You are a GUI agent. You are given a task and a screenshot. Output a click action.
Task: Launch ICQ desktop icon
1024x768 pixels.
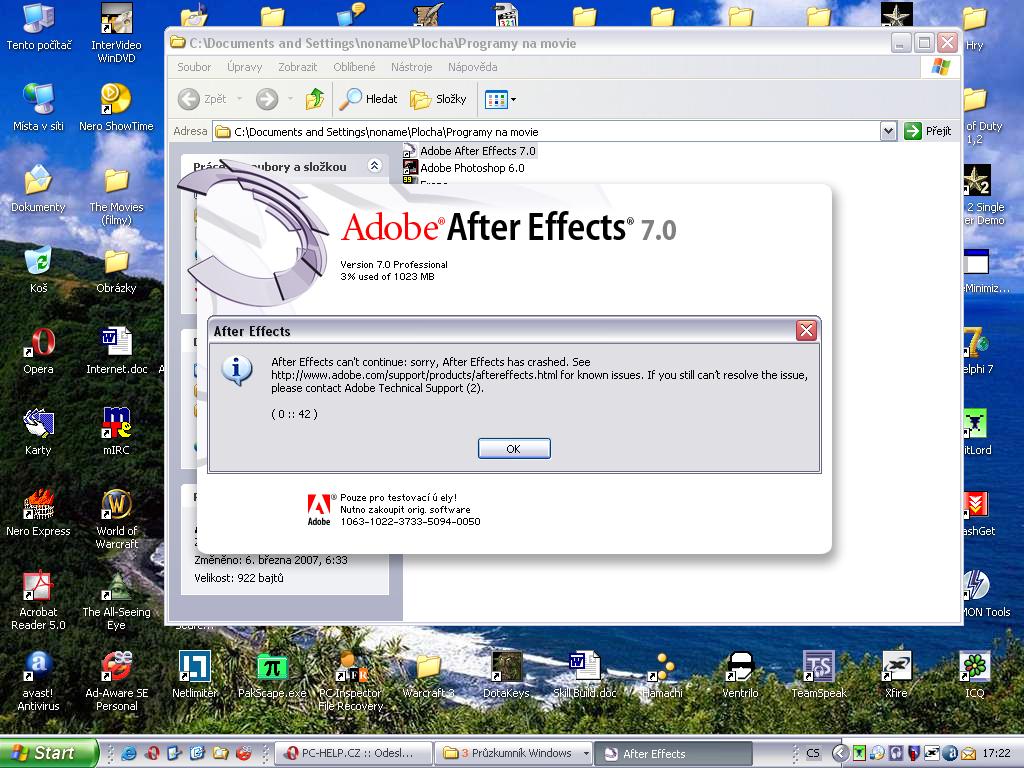[974, 675]
